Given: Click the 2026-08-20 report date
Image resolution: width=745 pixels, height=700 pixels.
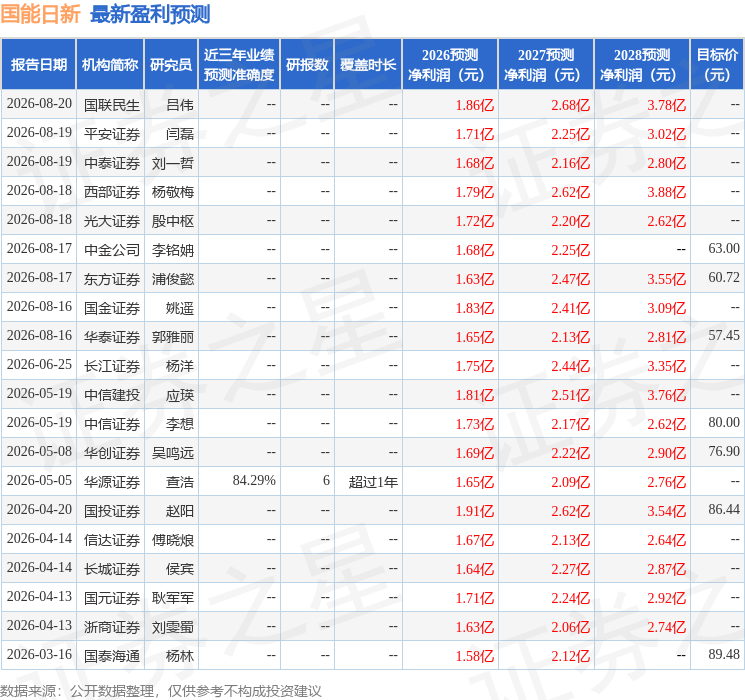Looking at the screenshot, I should coord(39,104).
